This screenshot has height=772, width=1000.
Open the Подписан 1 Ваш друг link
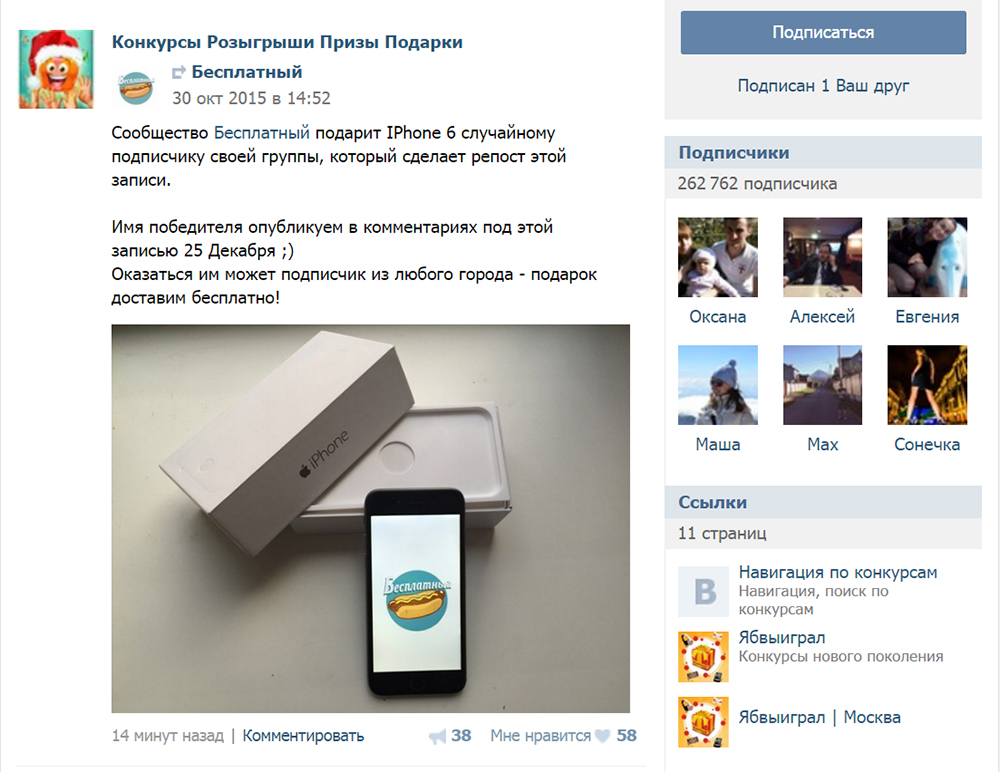click(823, 85)
